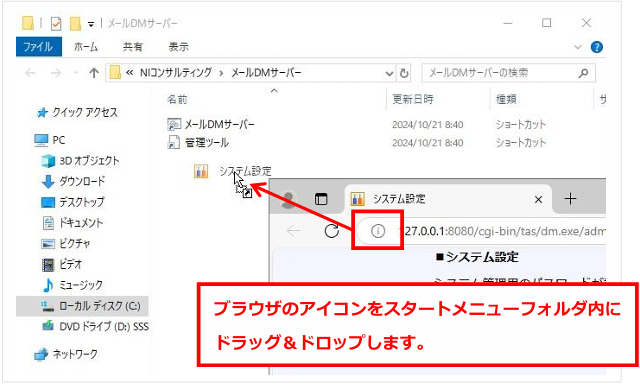Viewport: 640px width, 384px height.
Task: Click the browser profile avatar icon
Action: (289, 199)
